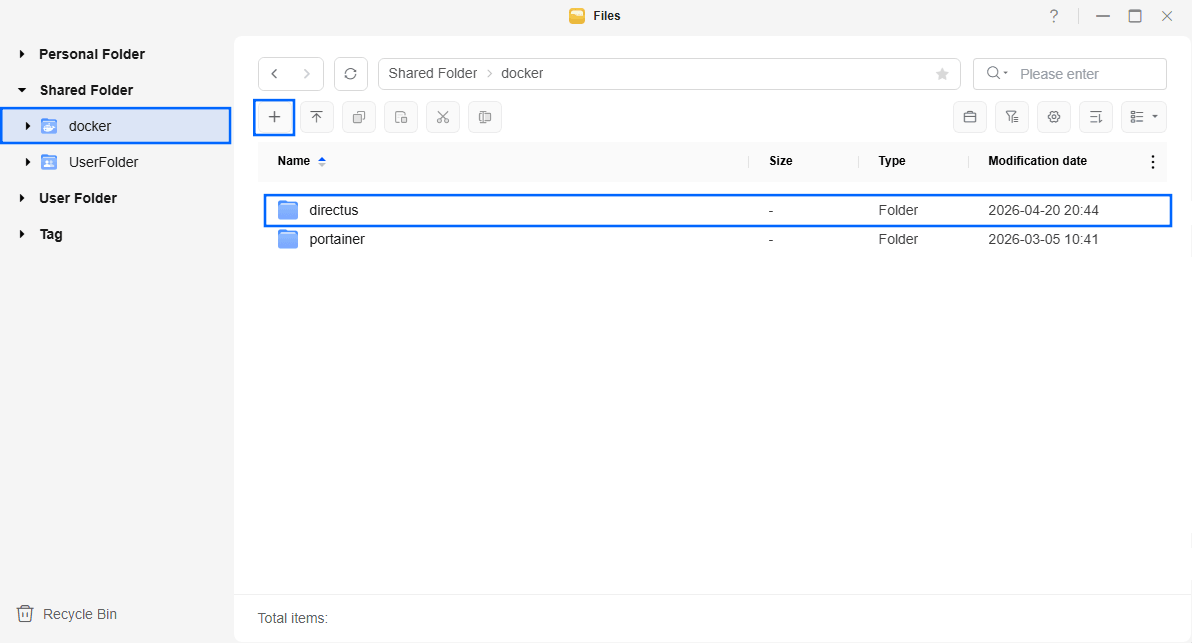Open the gear settings icon
The height and width of the screenshot is (643, 1192).
pos(1053,117)
